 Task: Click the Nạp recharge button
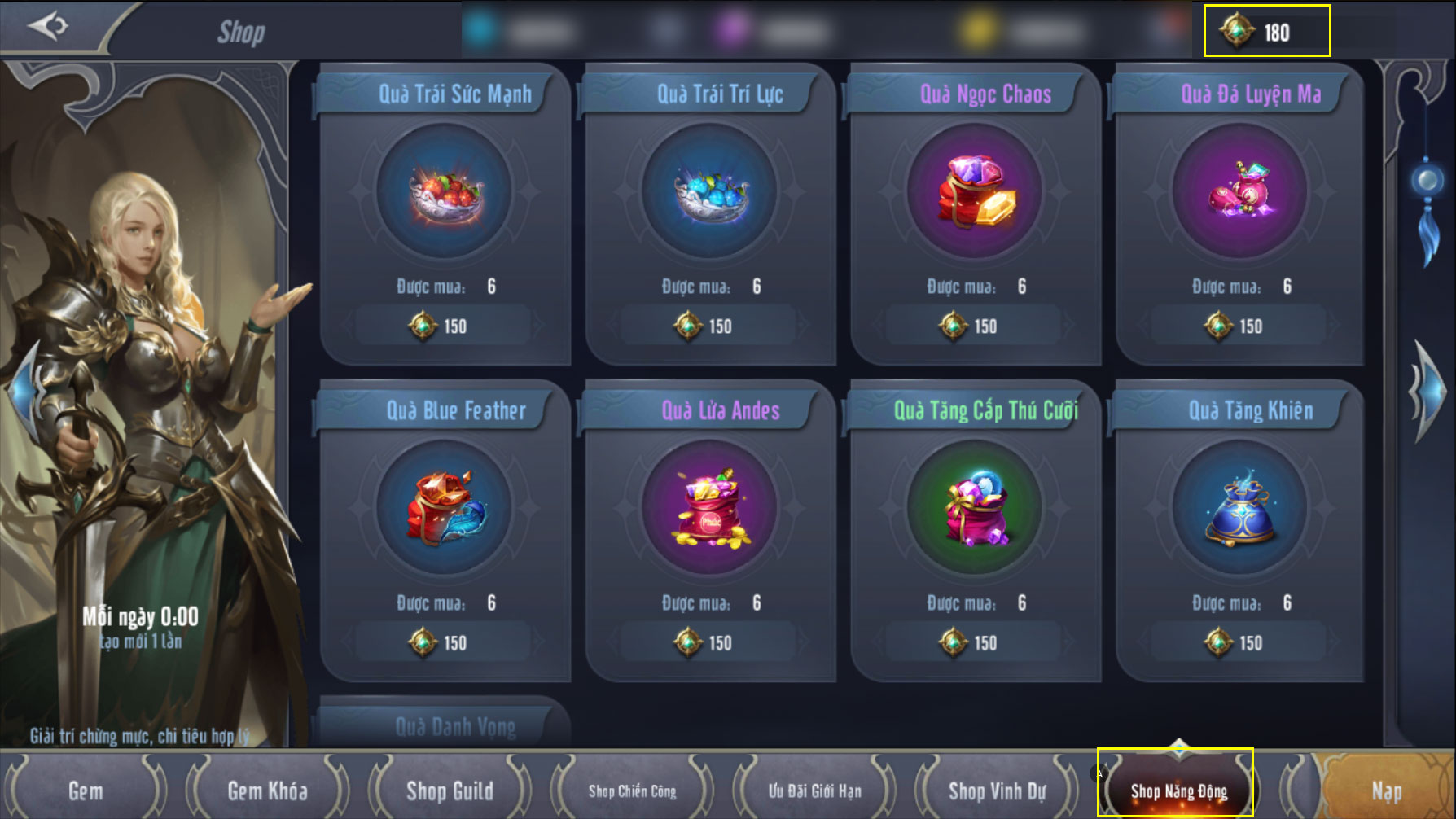point(1386,790)
